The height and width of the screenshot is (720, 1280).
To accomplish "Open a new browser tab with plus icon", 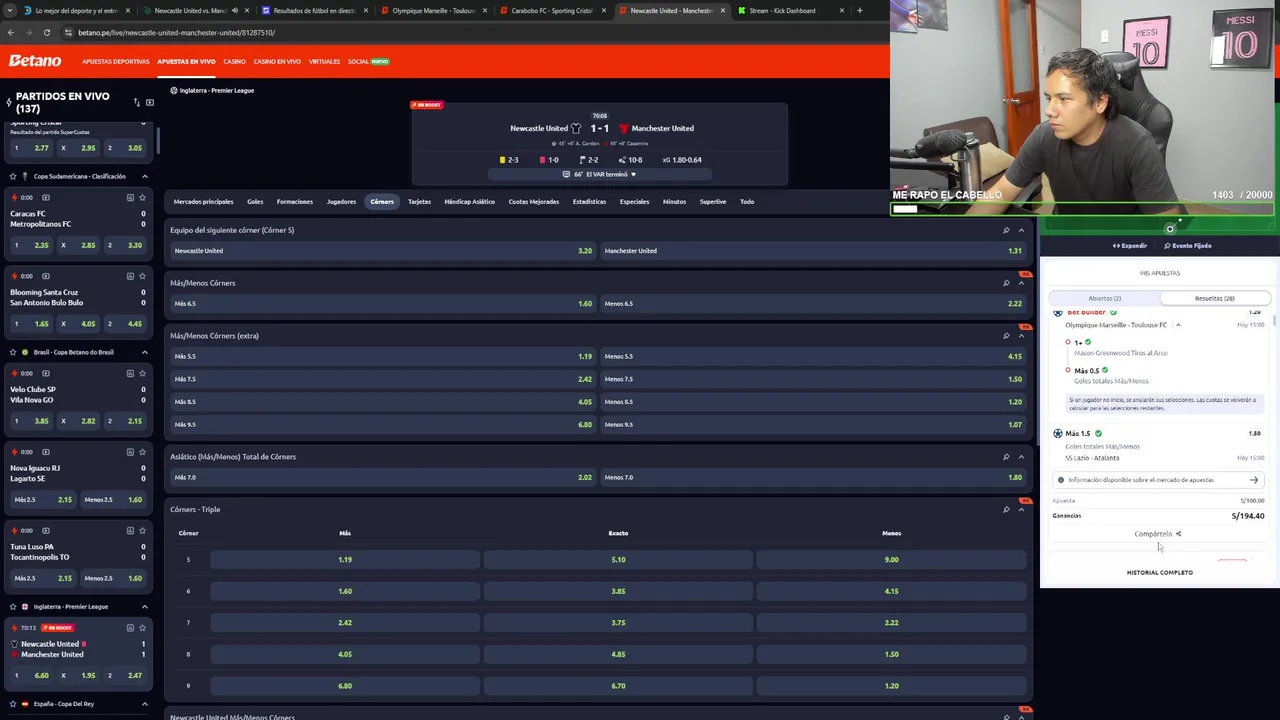I will click(x=859, y=11).
